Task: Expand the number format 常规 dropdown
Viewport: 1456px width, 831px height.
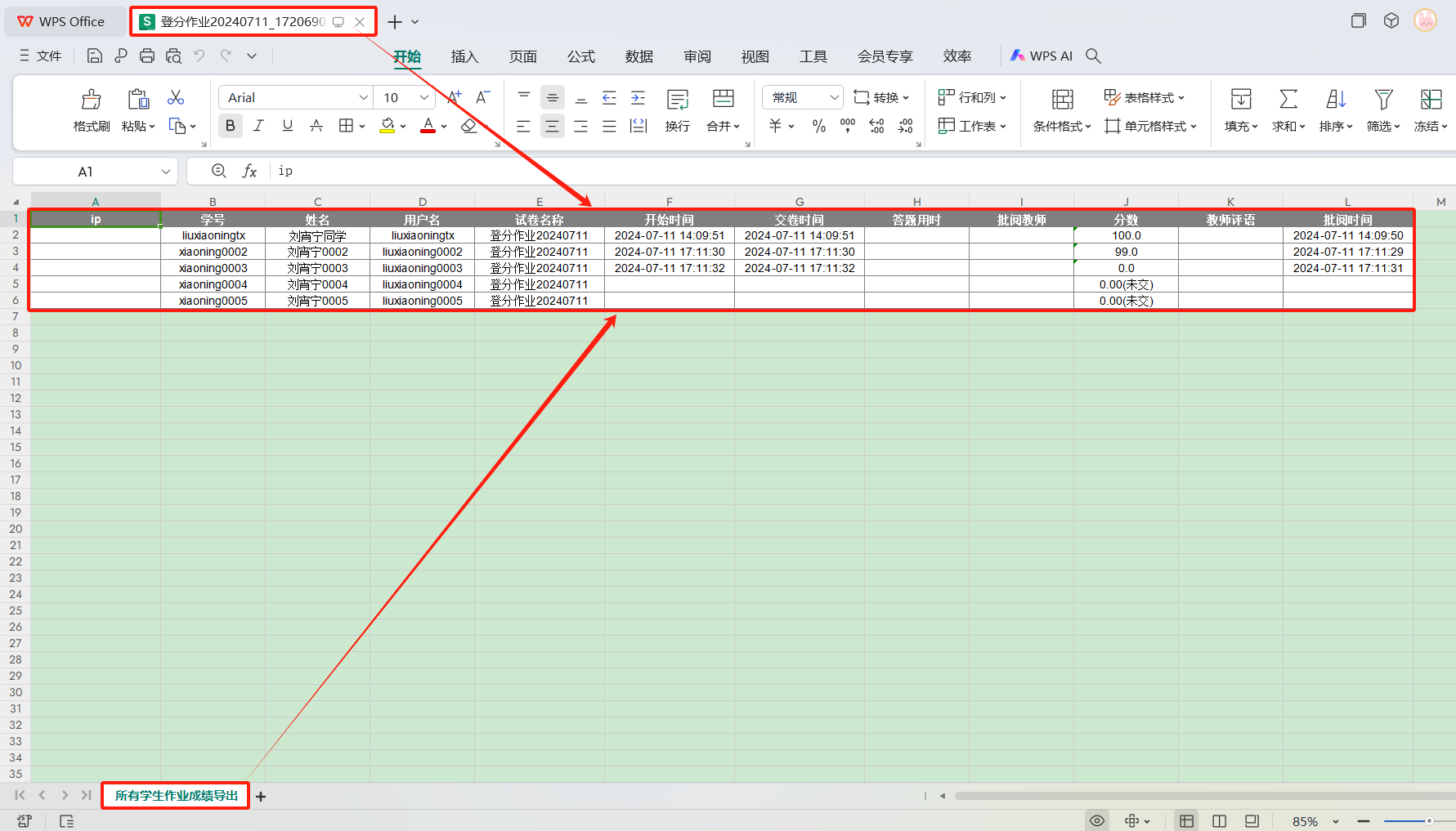Action: coord(834,98)
